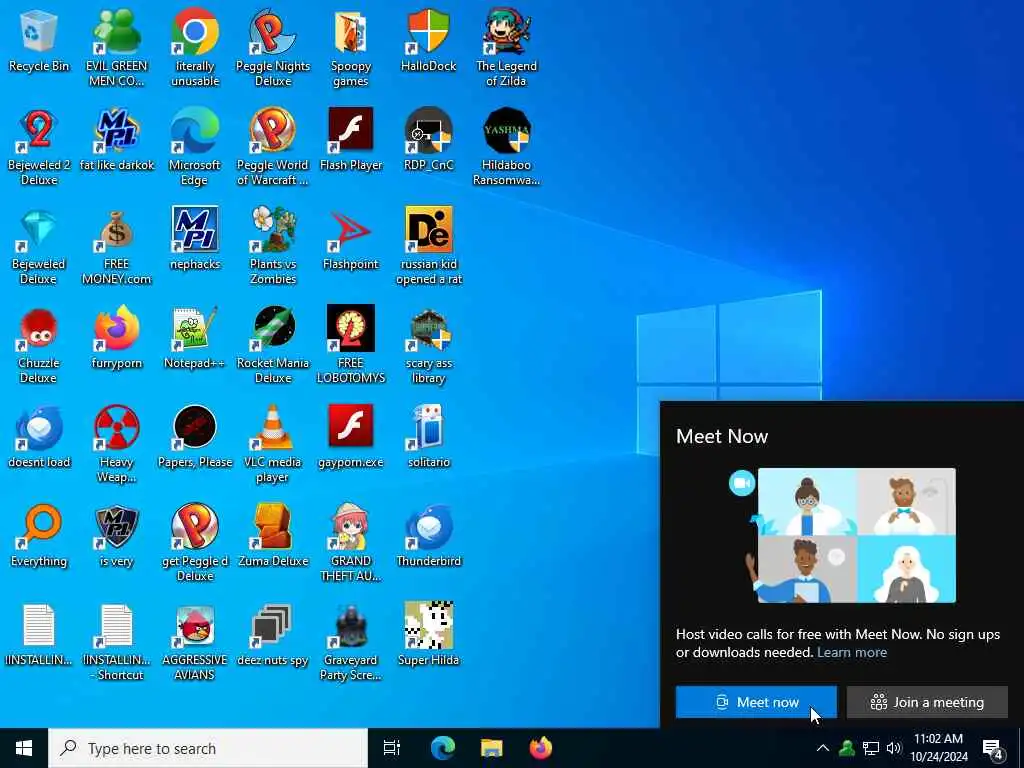Launch Edge from the taskbar
Image resolution: width=1024 pixels, height=768 pixels.
[442, 748]
